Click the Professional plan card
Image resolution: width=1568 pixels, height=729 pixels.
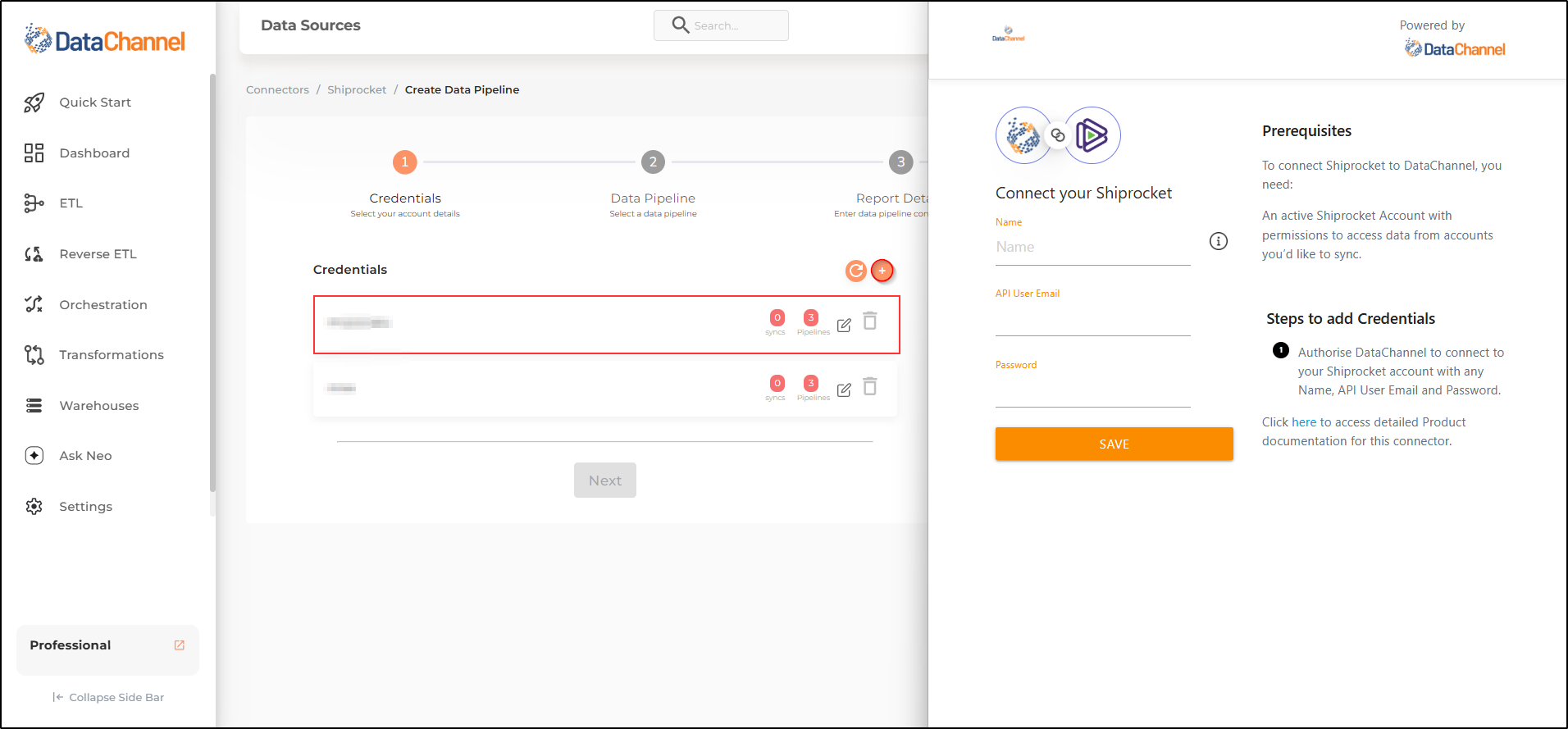tap(107, 649)
